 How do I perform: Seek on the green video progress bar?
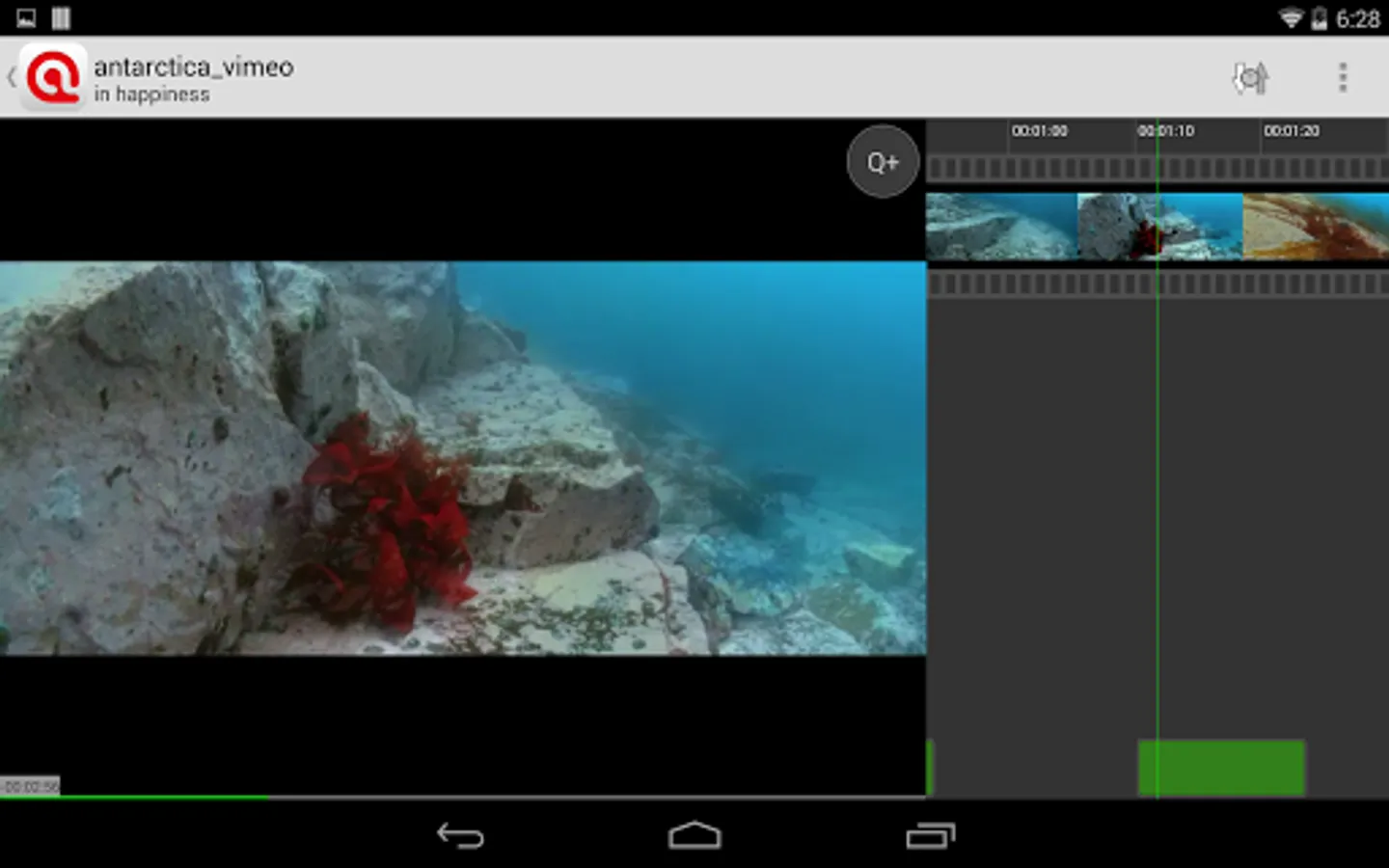[x=463, y=797]
